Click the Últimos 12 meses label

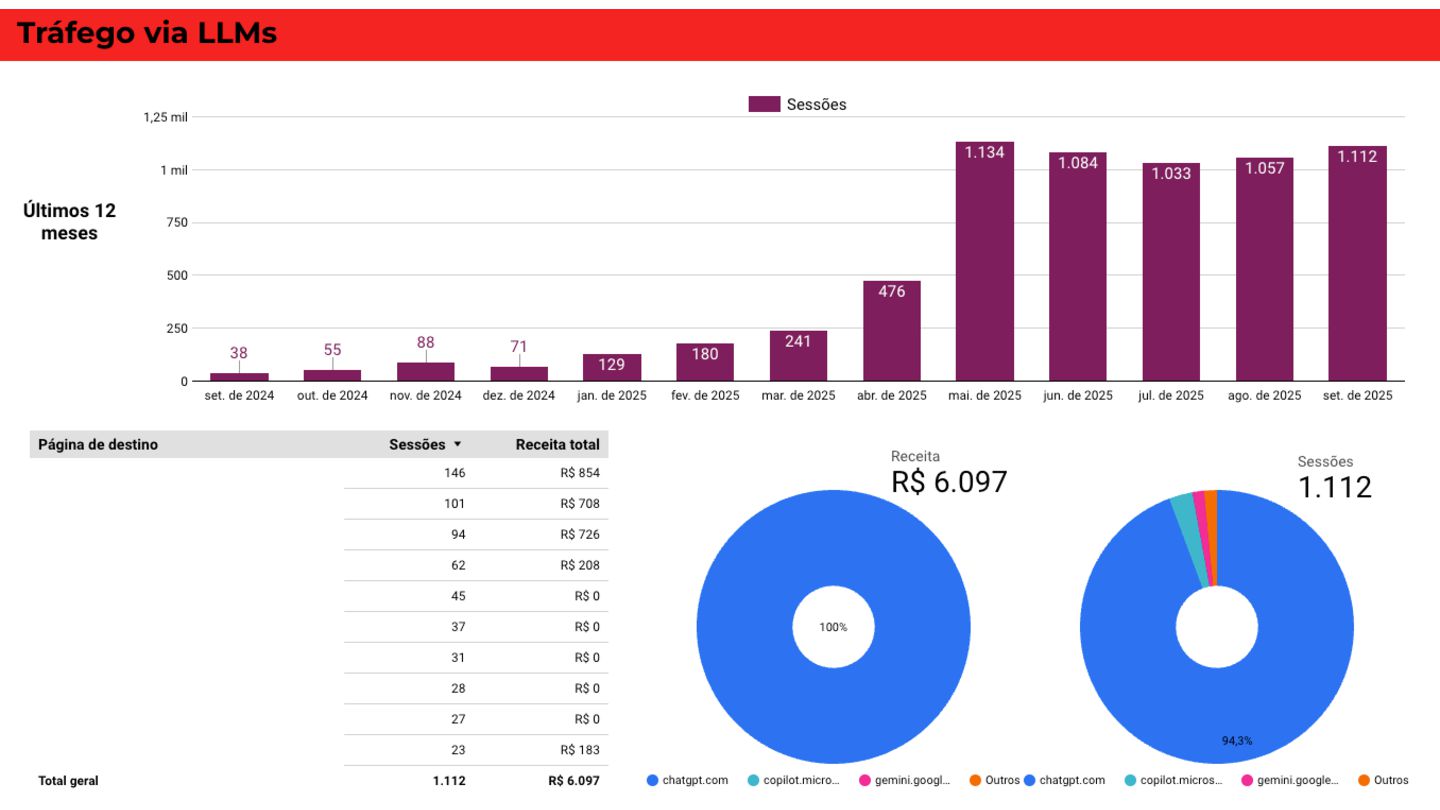(70, 222)
